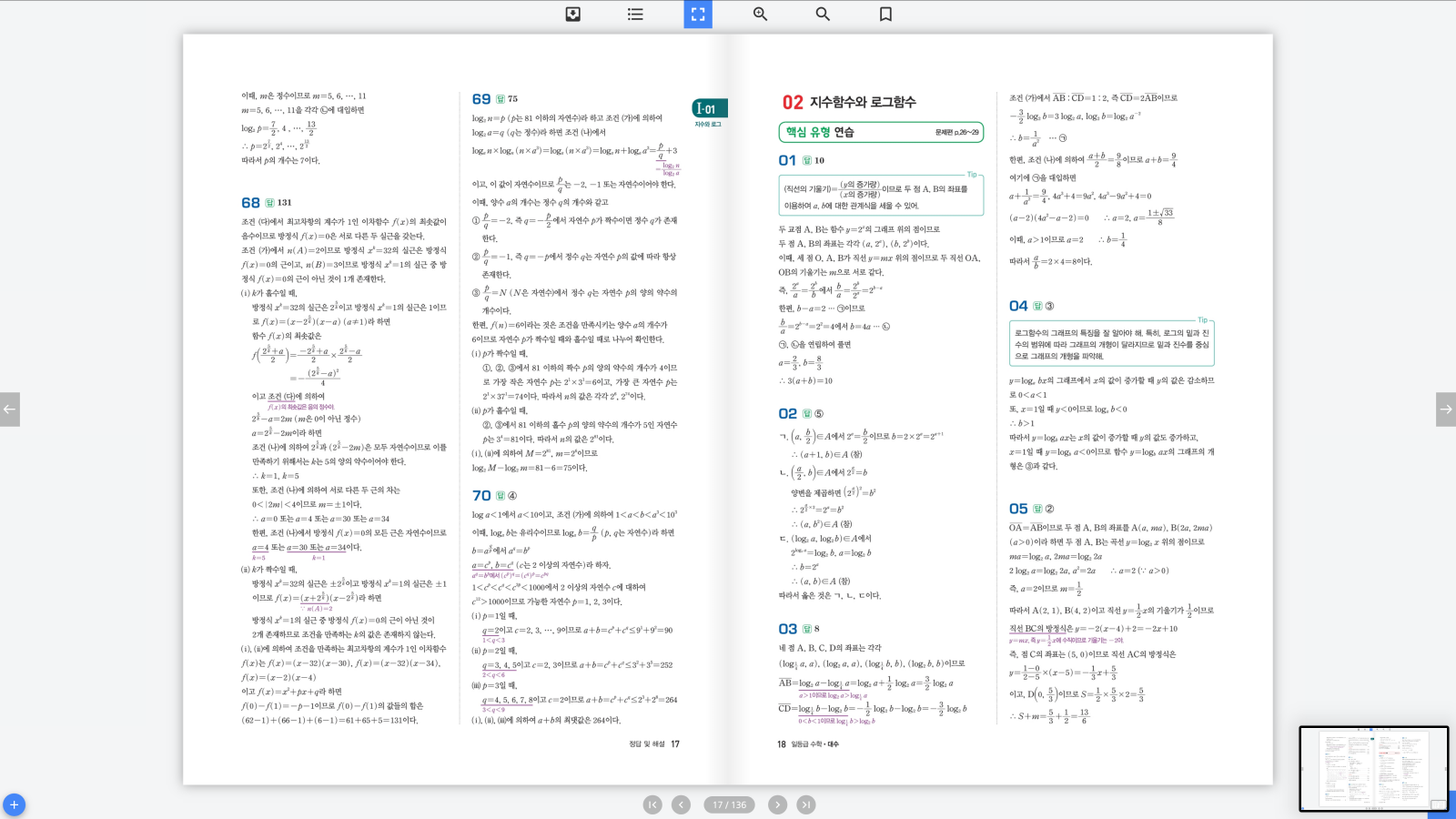1456x819 pixels.
Task: Click the 핵심 유형 연습 section banner
Action: pyautogui.click(x=880, y=132)
